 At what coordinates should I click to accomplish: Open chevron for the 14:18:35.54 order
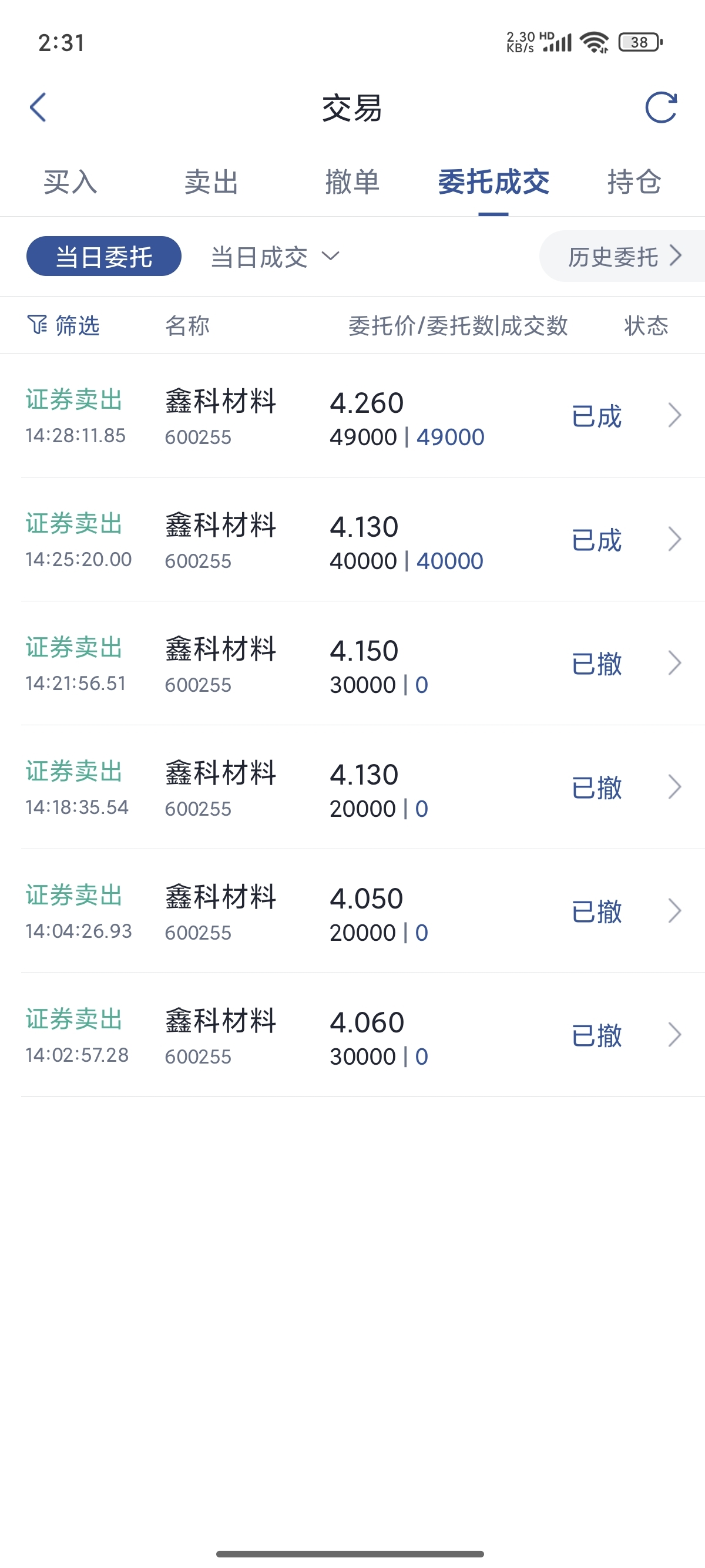click(x=674, y=787)
